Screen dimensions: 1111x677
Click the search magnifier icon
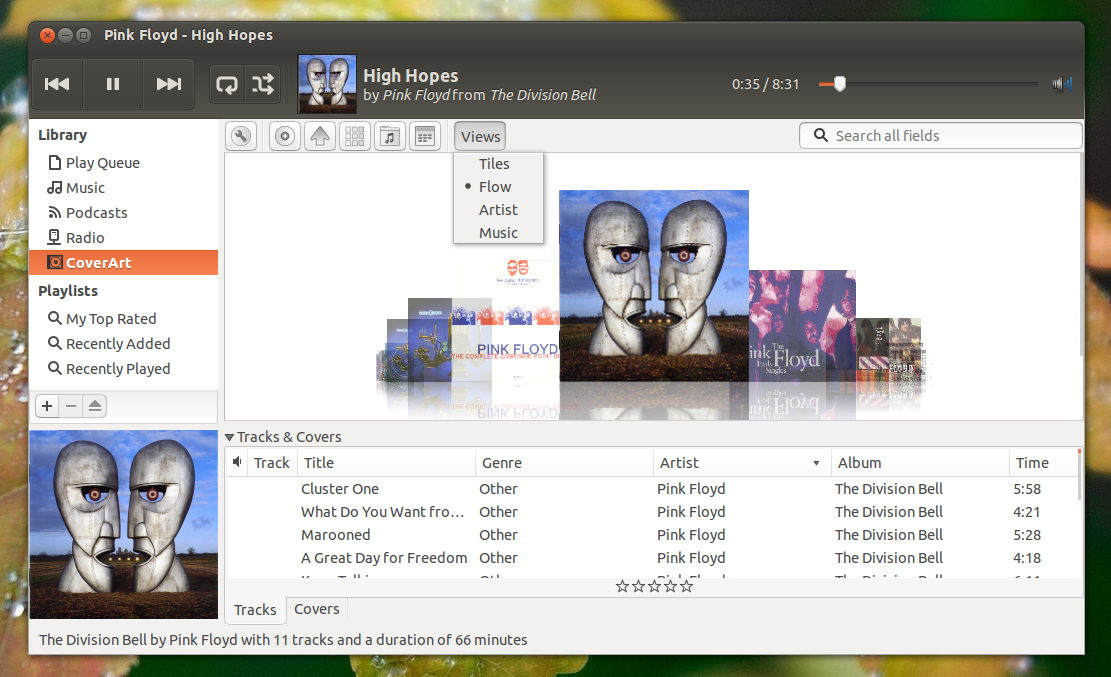tap(820, 135)
